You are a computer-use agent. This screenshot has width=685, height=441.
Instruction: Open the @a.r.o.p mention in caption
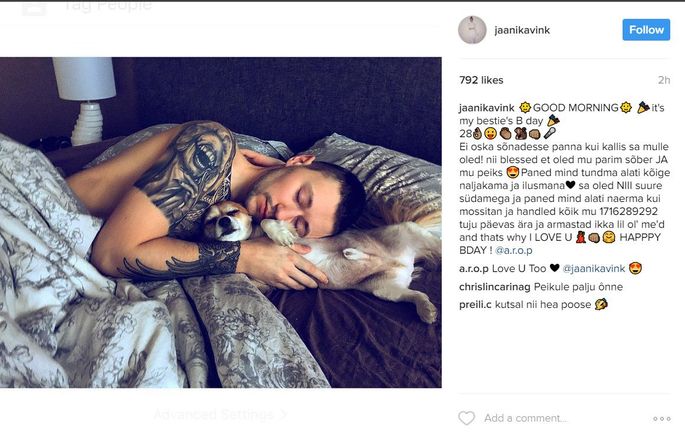pyautogui.click(x=513, y=250)
